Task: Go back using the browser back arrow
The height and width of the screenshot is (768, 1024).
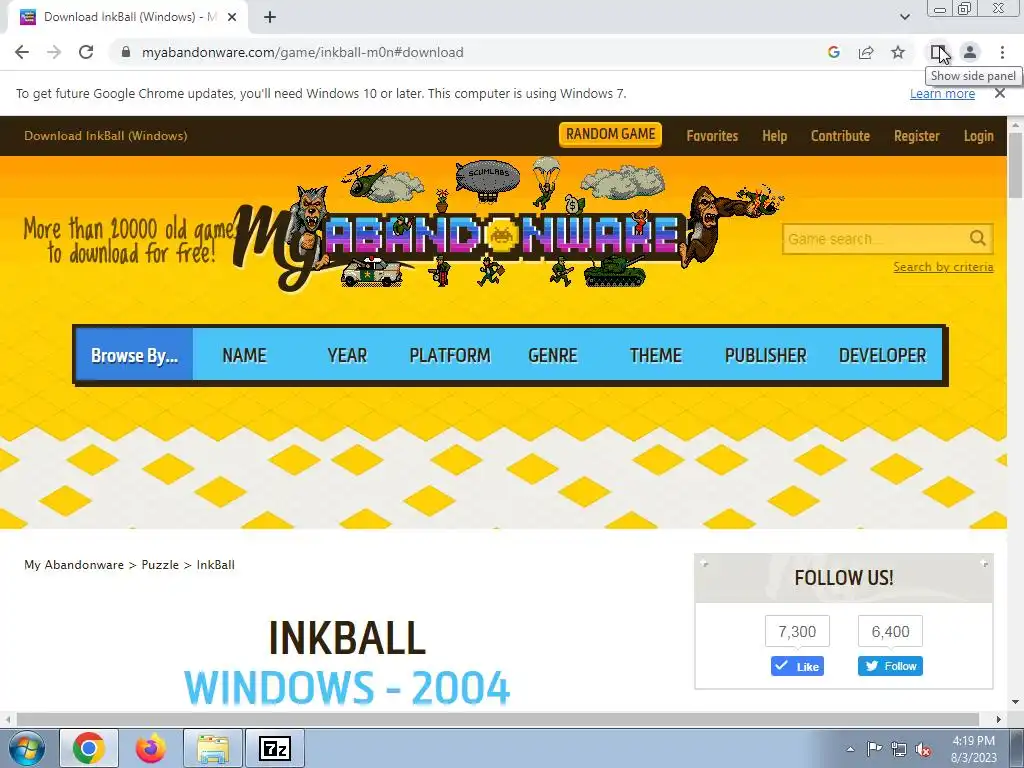Action: tap(22, 52)
